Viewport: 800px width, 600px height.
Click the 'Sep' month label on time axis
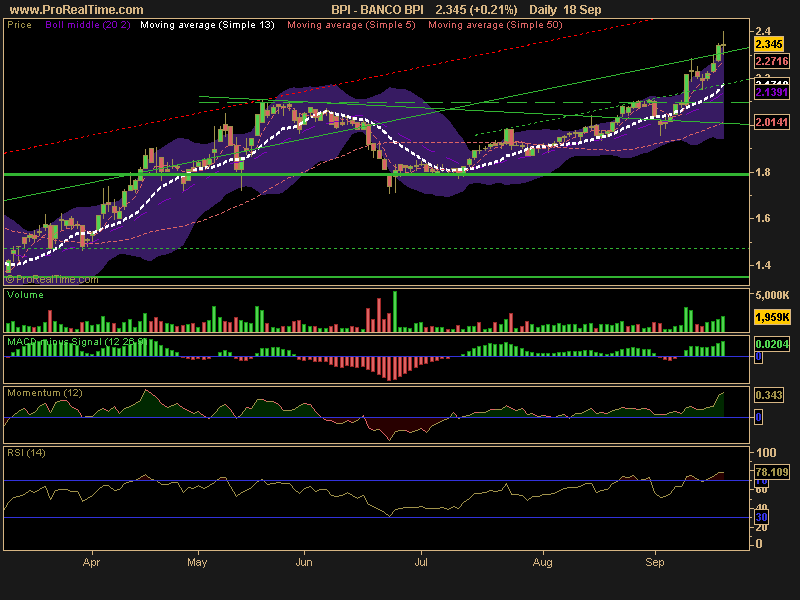pyautogui.click(x=655, y=562)
